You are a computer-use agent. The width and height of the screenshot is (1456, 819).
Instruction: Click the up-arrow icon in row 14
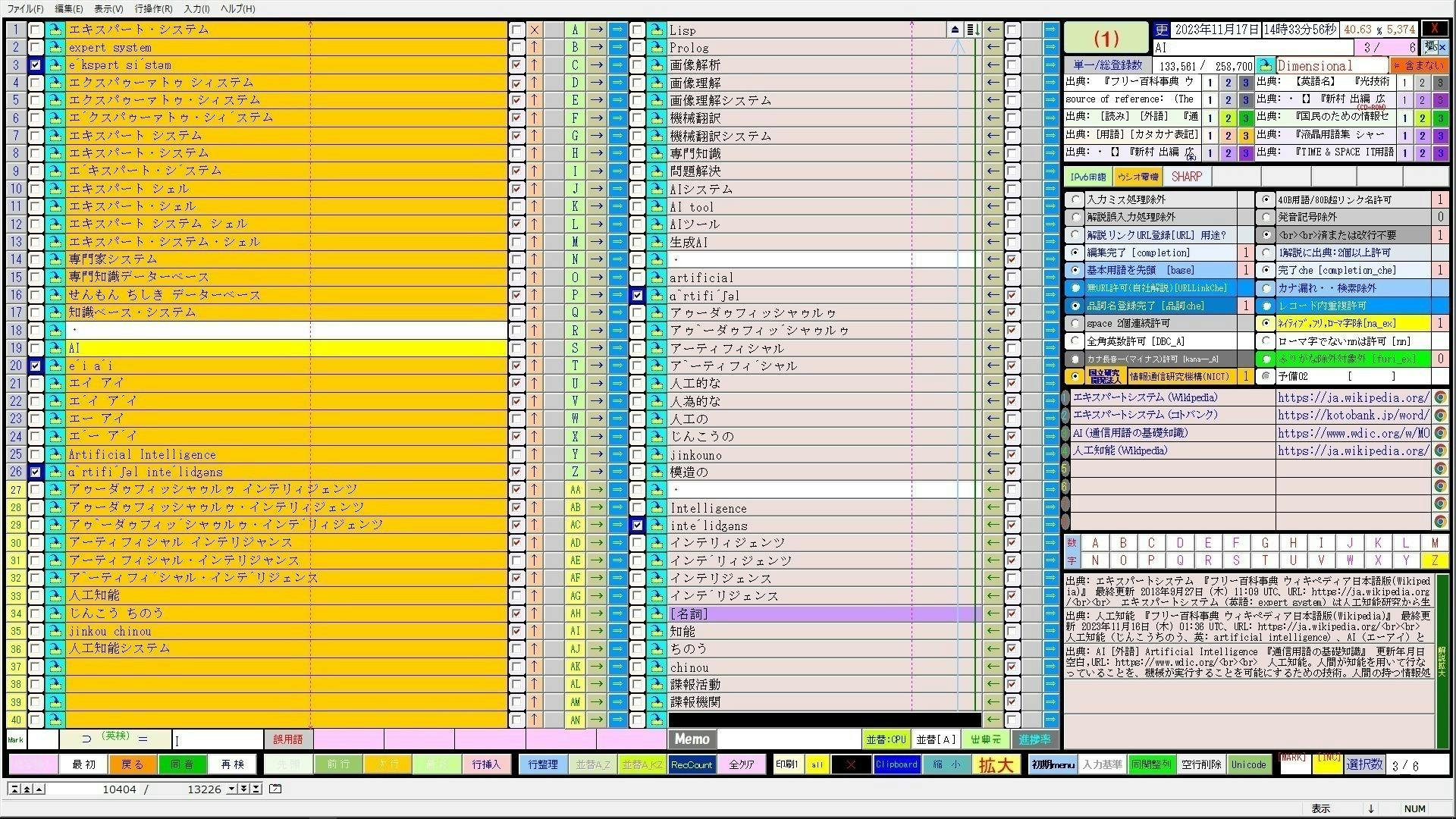[535, 259]
